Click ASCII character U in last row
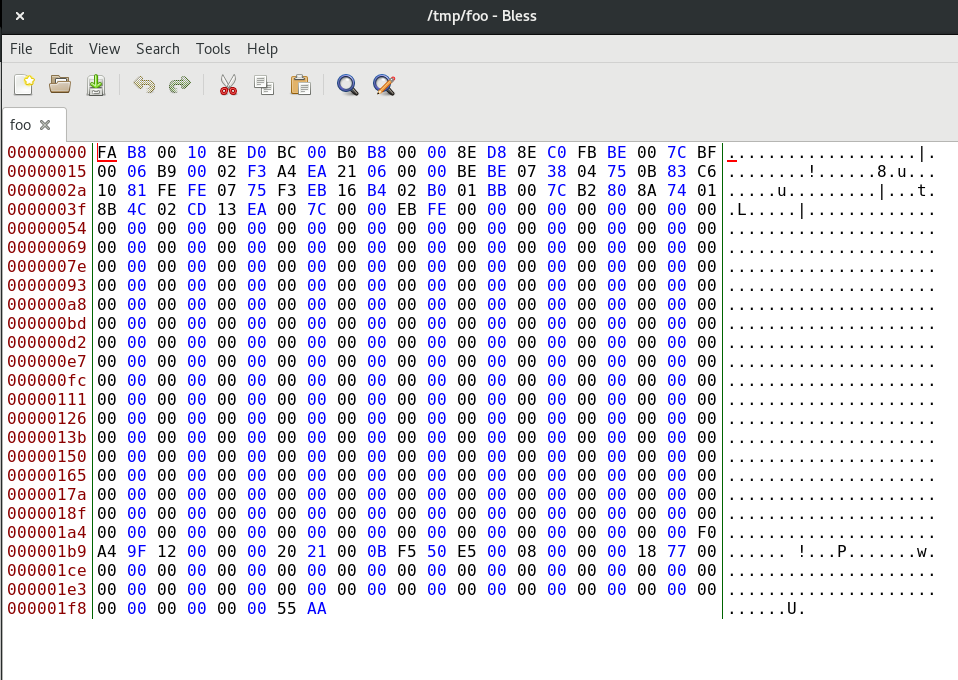958x680 pixels. 792,609
